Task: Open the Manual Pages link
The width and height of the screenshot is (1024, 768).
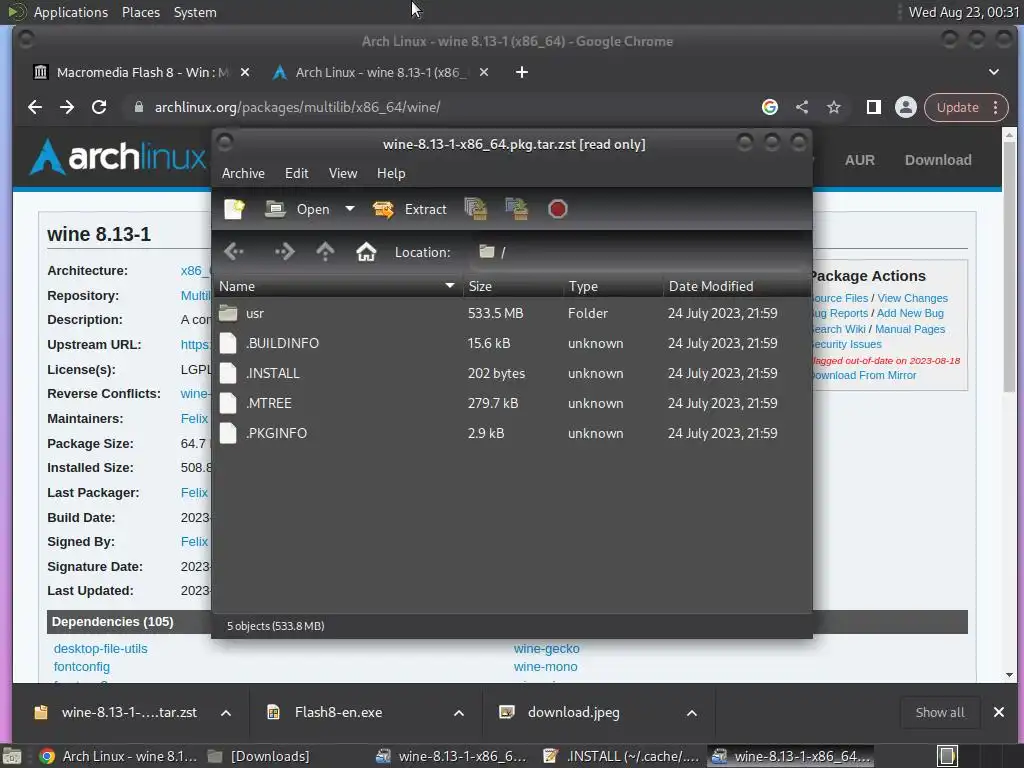Action: (x=910, y=329)
